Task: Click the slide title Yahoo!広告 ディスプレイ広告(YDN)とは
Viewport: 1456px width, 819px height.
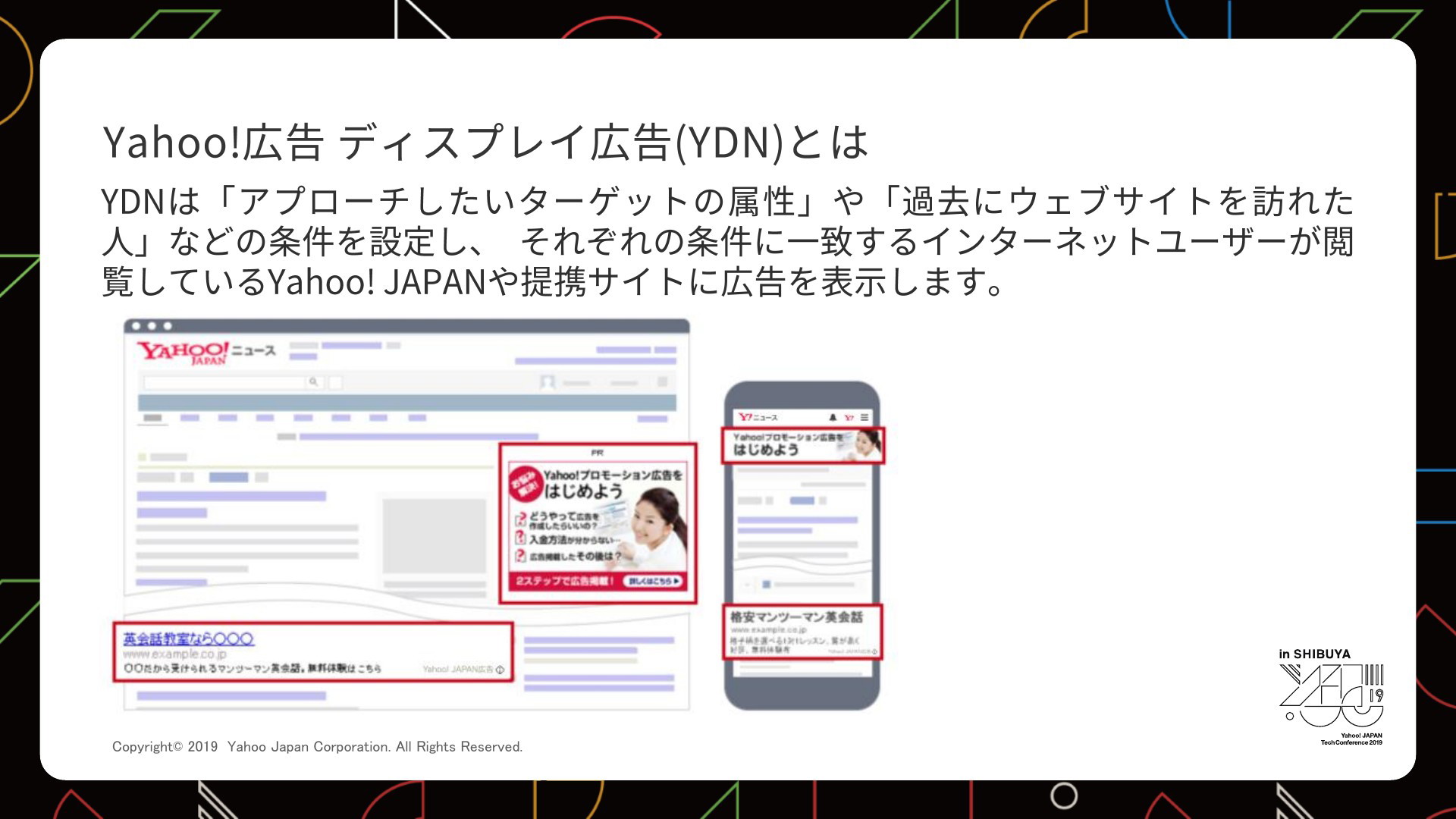Action: pyautogui.click(x=485, y=143)
